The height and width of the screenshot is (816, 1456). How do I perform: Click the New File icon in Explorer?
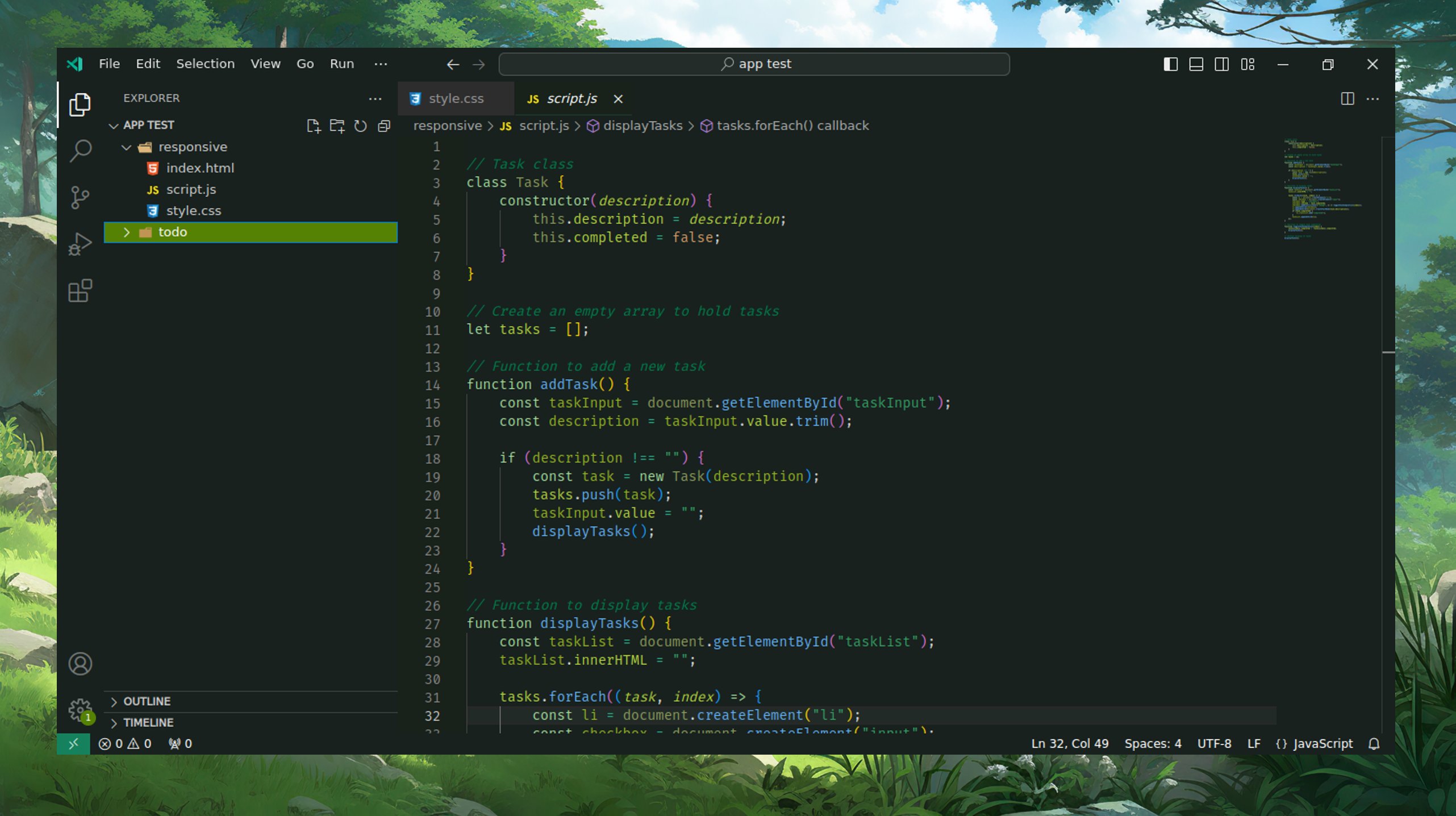click(313, 126)
